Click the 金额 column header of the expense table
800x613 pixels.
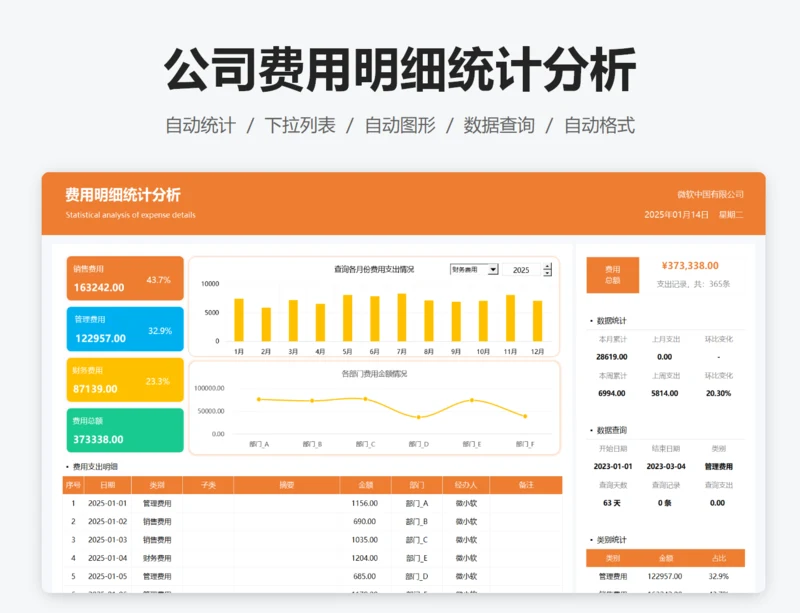pos(366,485)
